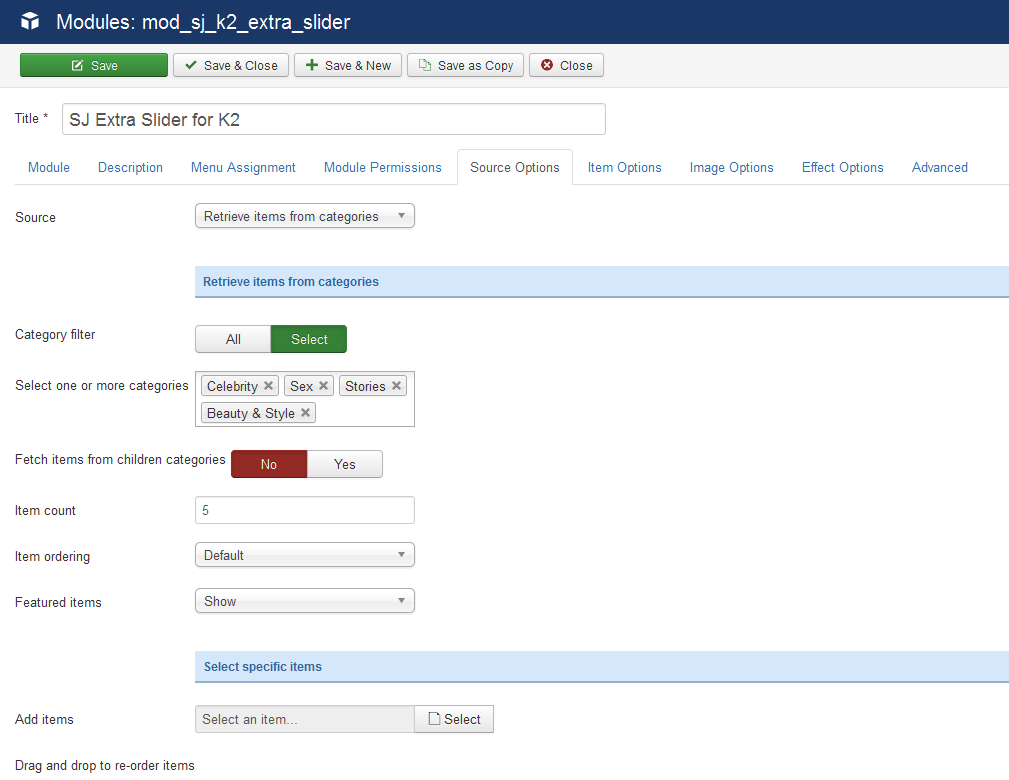Open the Advanced tab
Image resolution: width=1009 pixels, height=780 pixels.
(x=940, y=167)
